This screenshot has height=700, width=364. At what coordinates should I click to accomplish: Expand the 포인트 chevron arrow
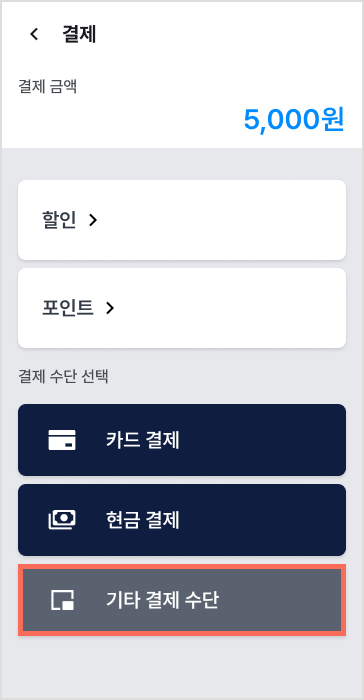110,308
